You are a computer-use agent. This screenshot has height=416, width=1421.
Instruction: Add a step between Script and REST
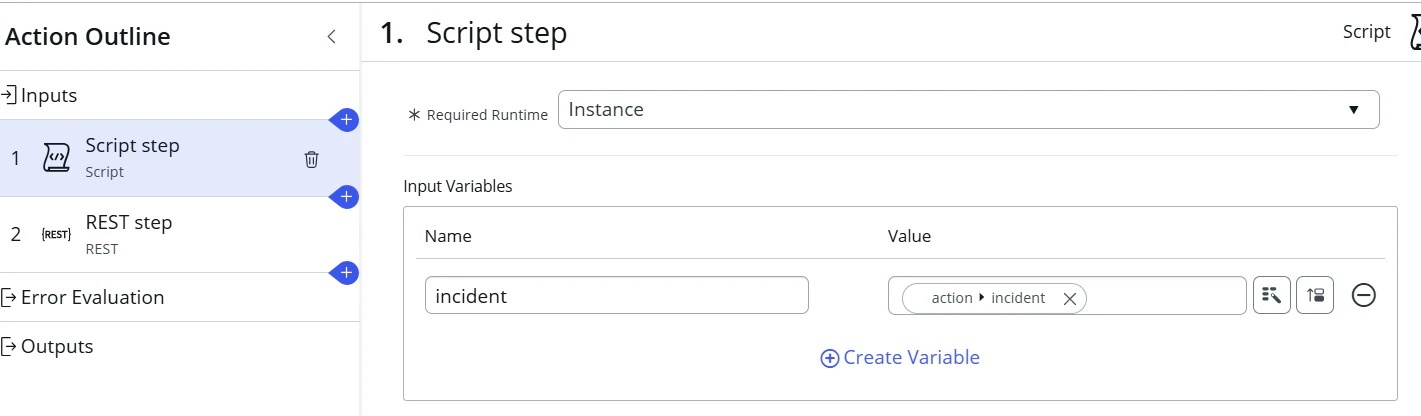coord(346,197)
